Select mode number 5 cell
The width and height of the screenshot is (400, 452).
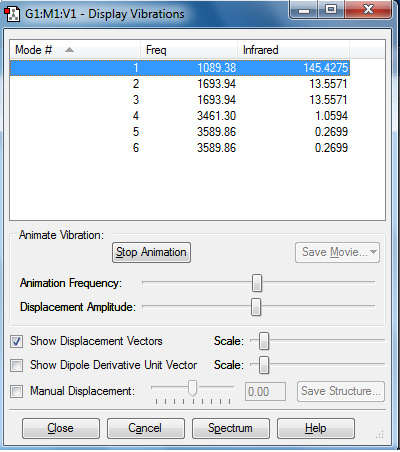[136, 132]
